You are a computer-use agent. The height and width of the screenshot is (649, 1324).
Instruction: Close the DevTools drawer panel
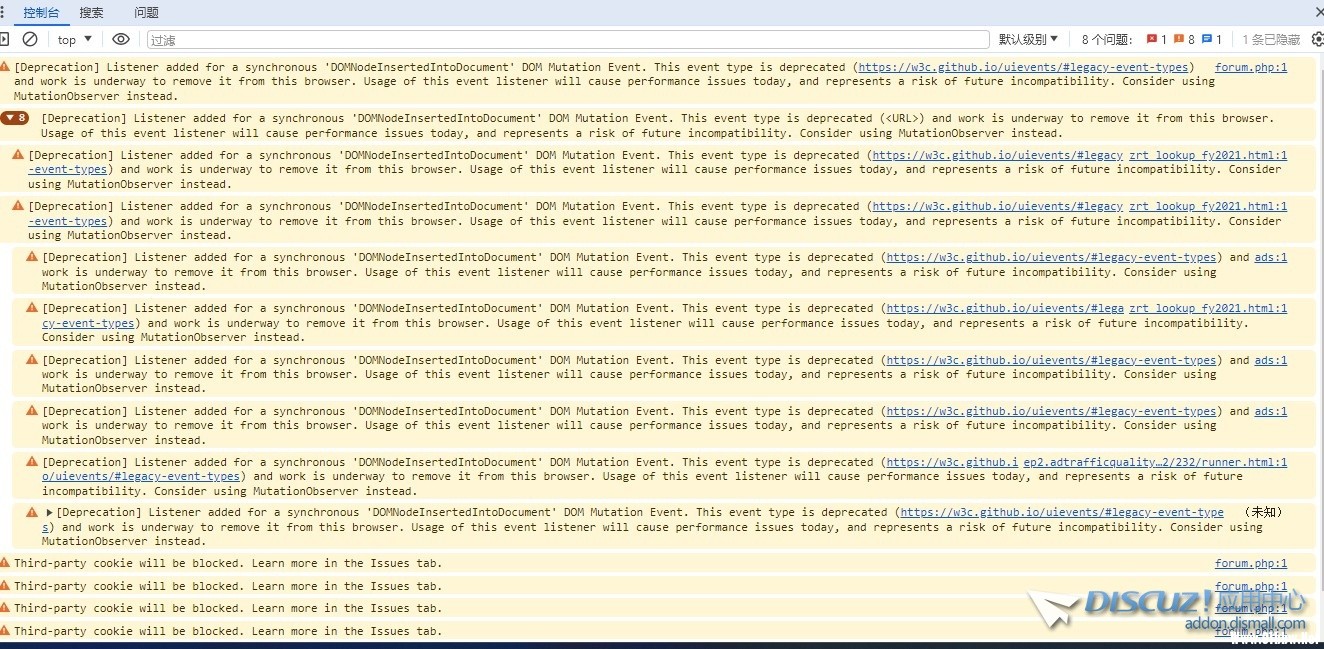coord(1318,12)
